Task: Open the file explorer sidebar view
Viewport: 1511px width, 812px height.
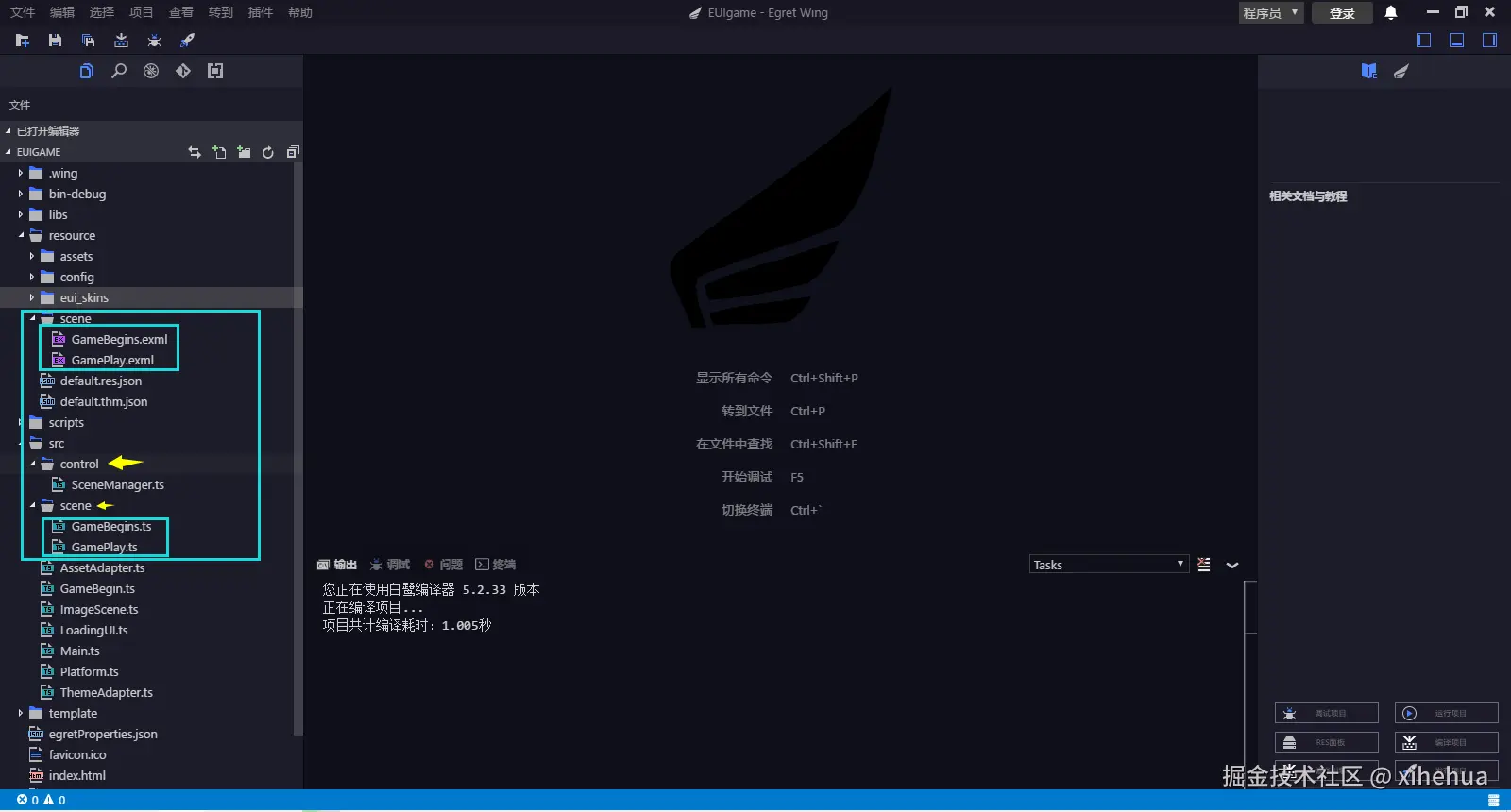Action: (87, 71)
